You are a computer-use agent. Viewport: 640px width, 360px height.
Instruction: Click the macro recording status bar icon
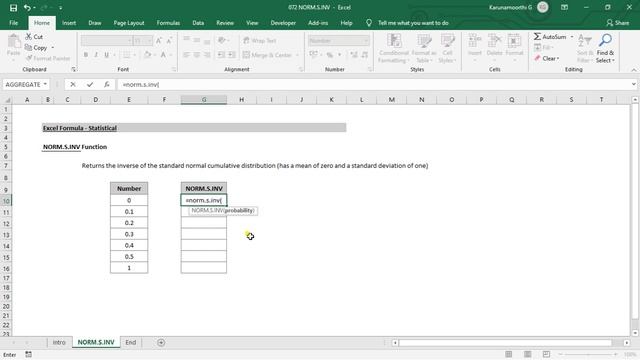[x=28, y=354]
